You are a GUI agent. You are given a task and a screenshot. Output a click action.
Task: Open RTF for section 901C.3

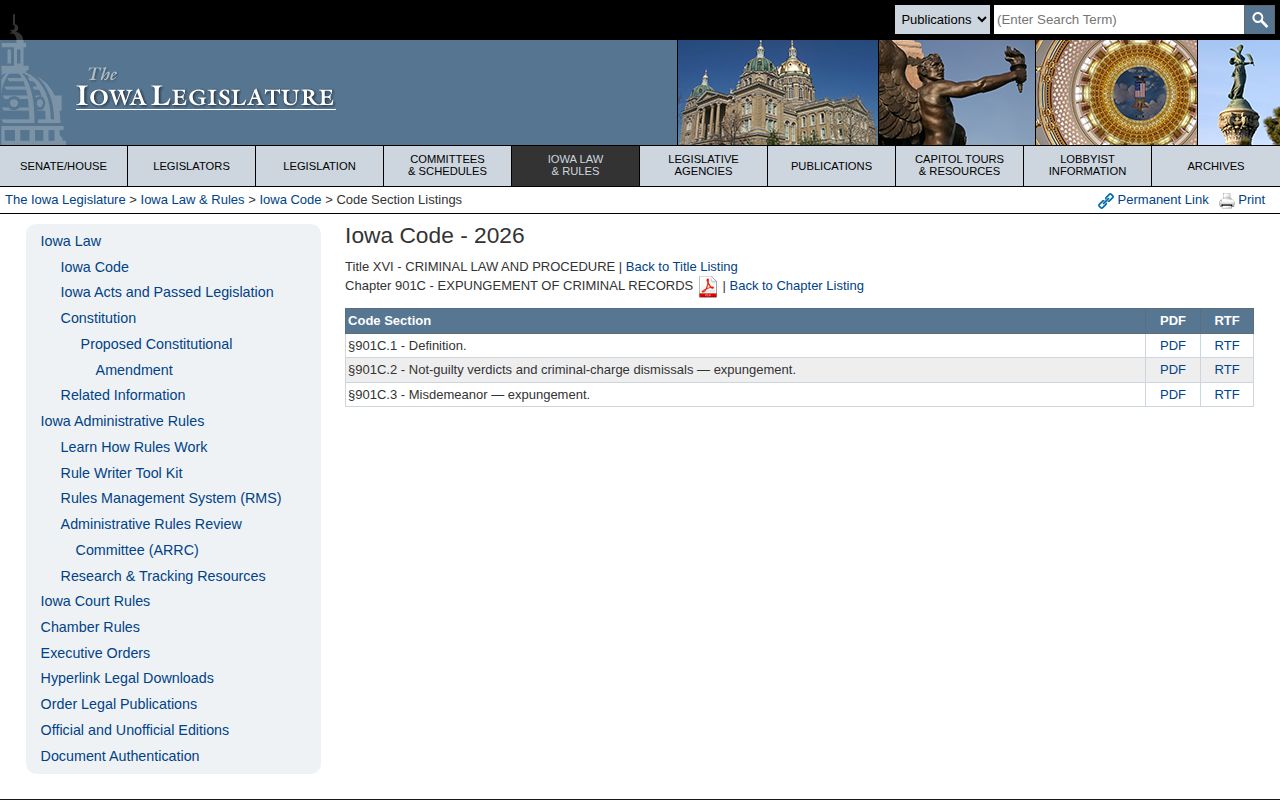pos(1227,395)
